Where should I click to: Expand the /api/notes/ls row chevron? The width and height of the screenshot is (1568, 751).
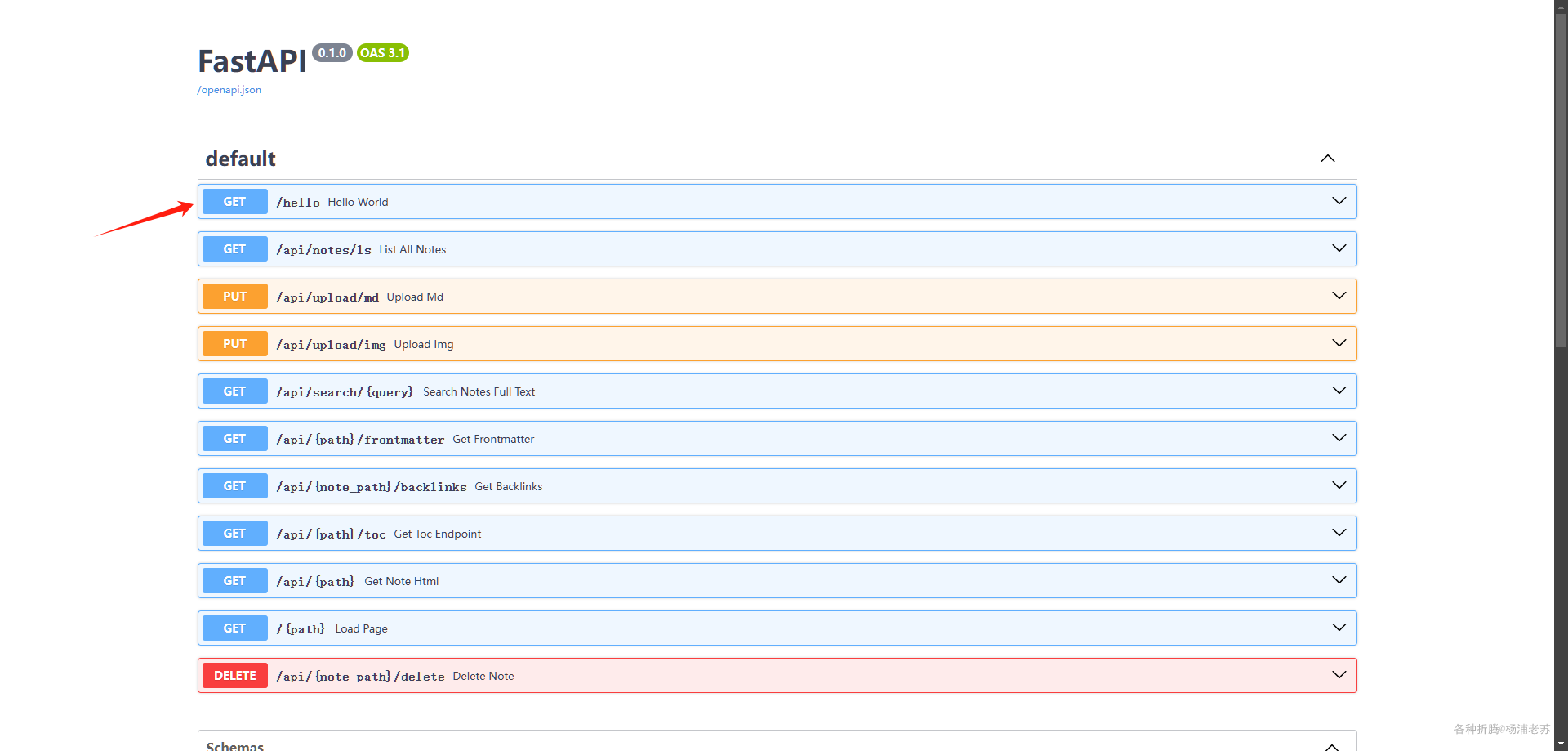(1339, 248)
